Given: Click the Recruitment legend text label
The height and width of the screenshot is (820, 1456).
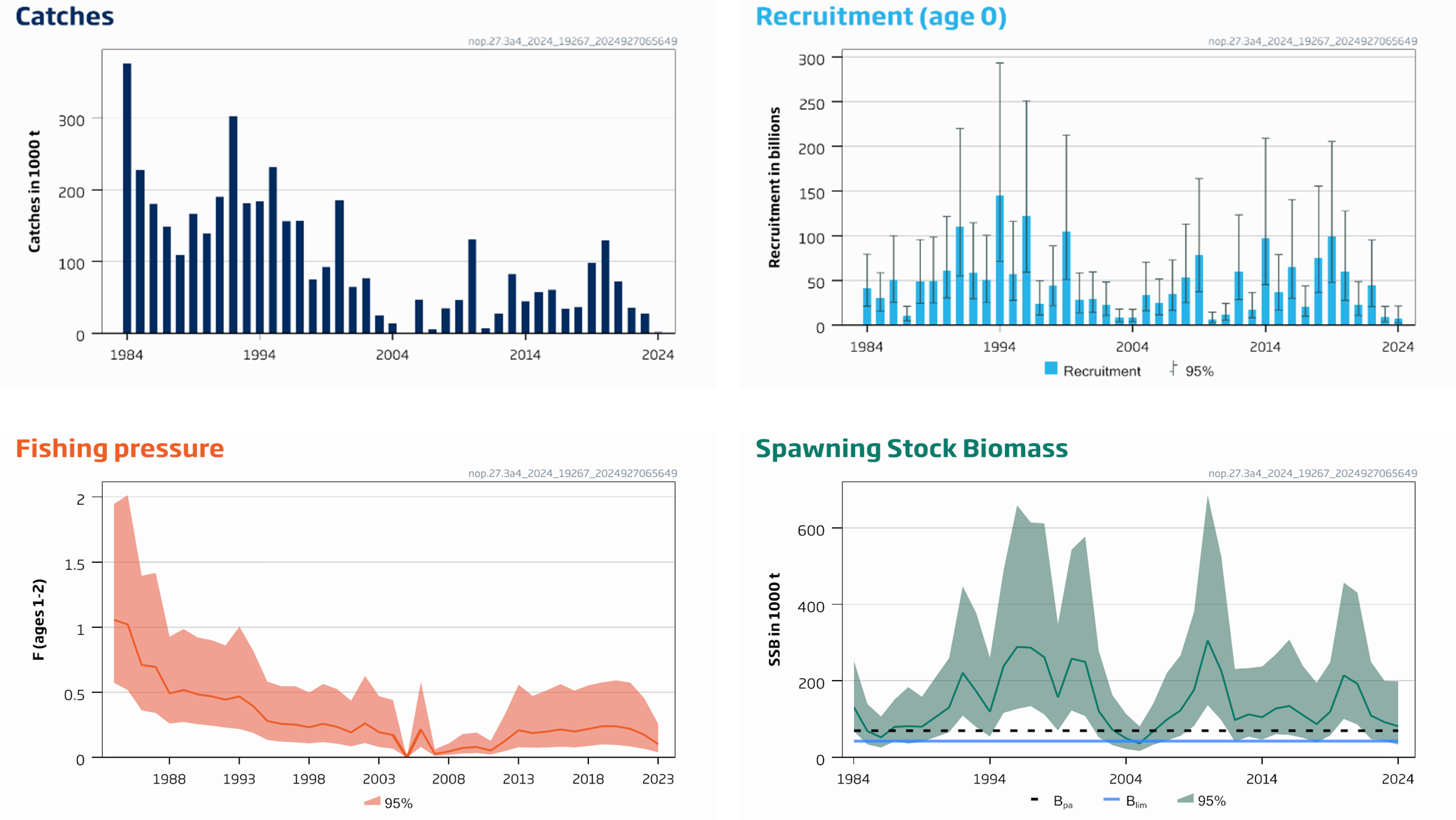Looking at the screenshot, I should point(1101,371).
